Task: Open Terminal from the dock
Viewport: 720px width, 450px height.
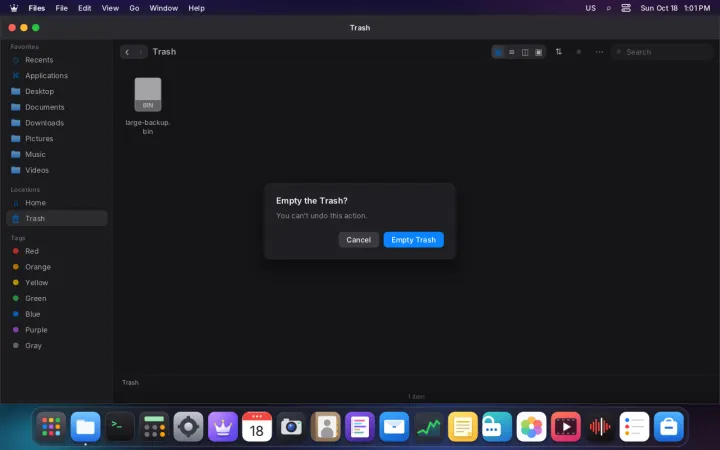Action: (x=120, y=427)
